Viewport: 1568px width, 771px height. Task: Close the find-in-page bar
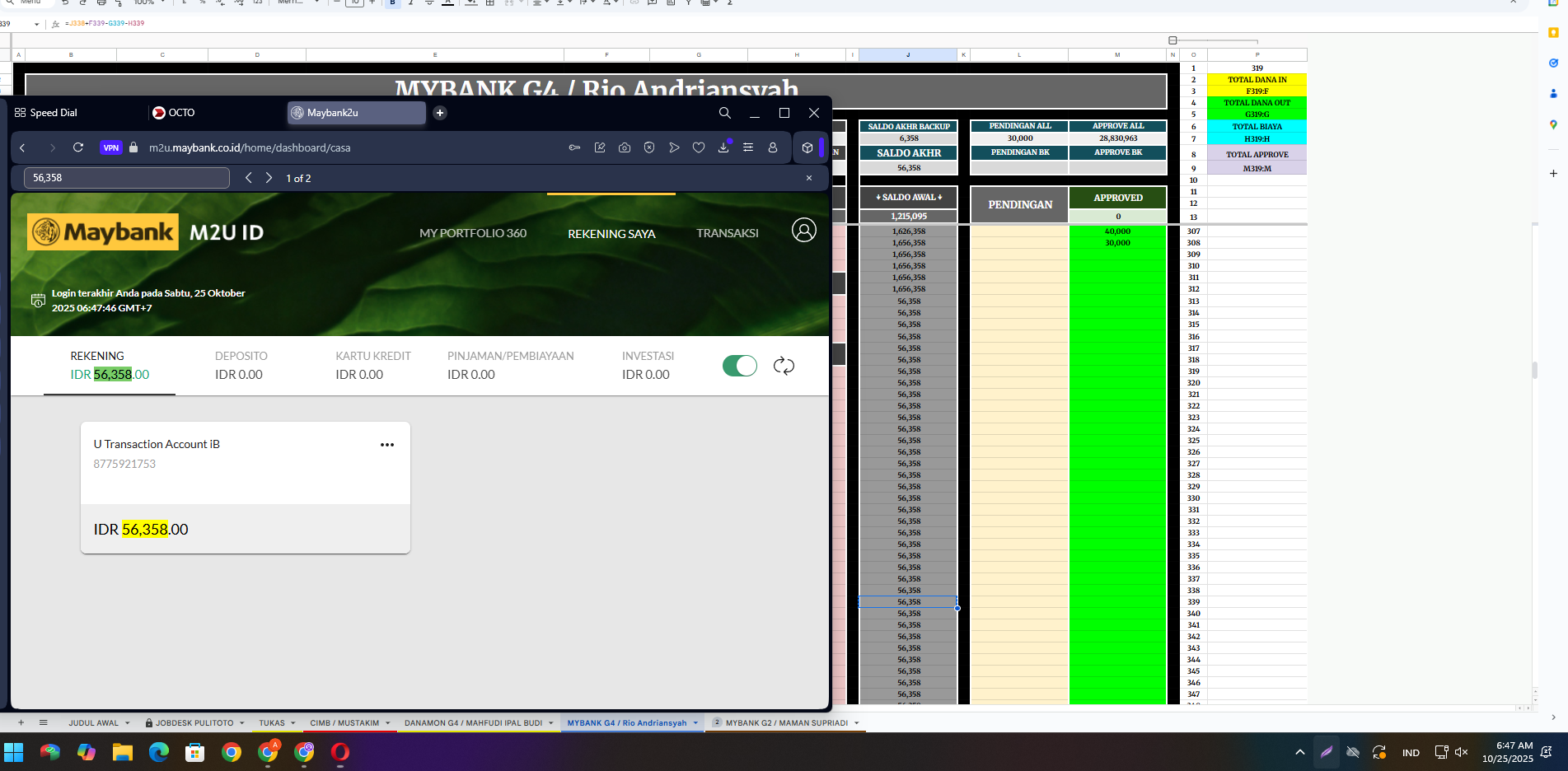click(809, 178)
